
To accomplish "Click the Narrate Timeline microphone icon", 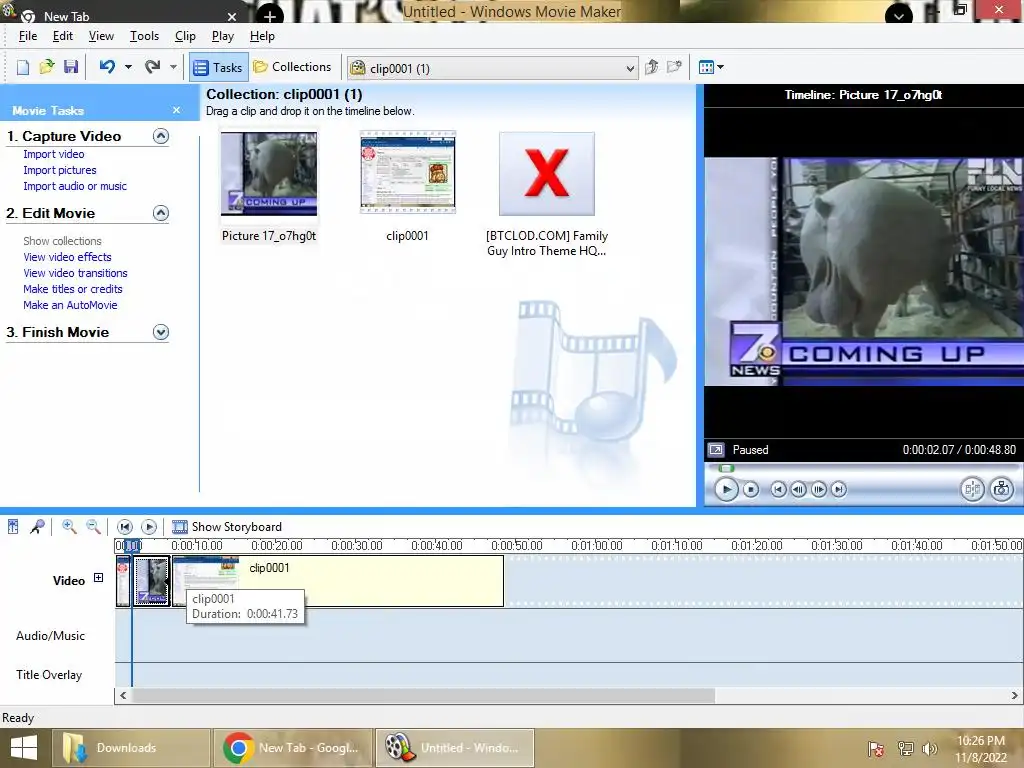I will [37, 526].
